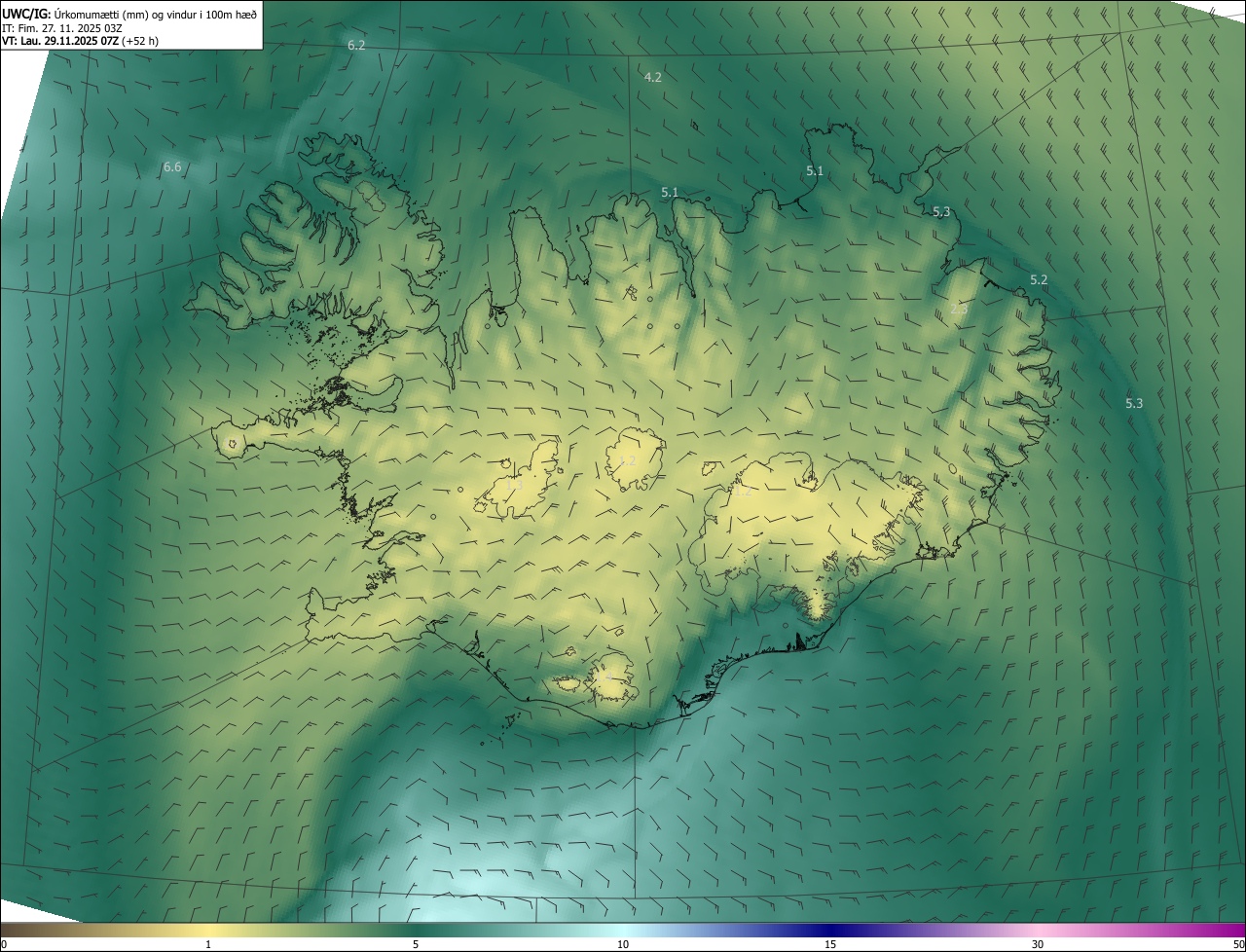Click the "1" tick on the color scale

tap(208, 944)
